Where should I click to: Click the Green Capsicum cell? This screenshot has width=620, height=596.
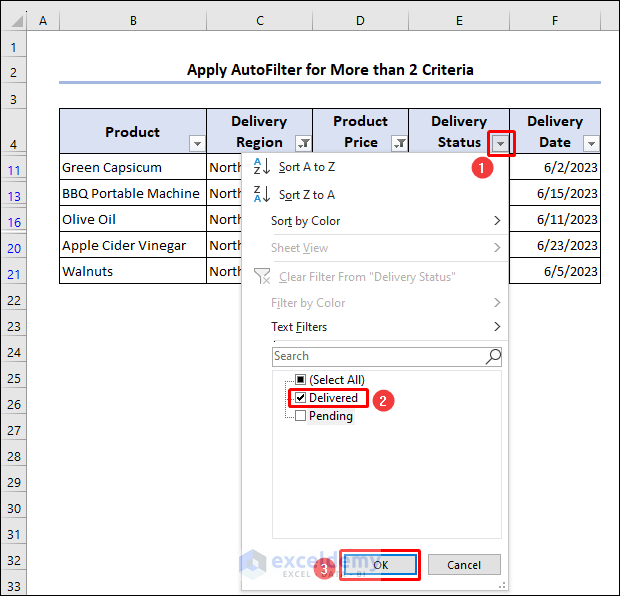point(133,167)
